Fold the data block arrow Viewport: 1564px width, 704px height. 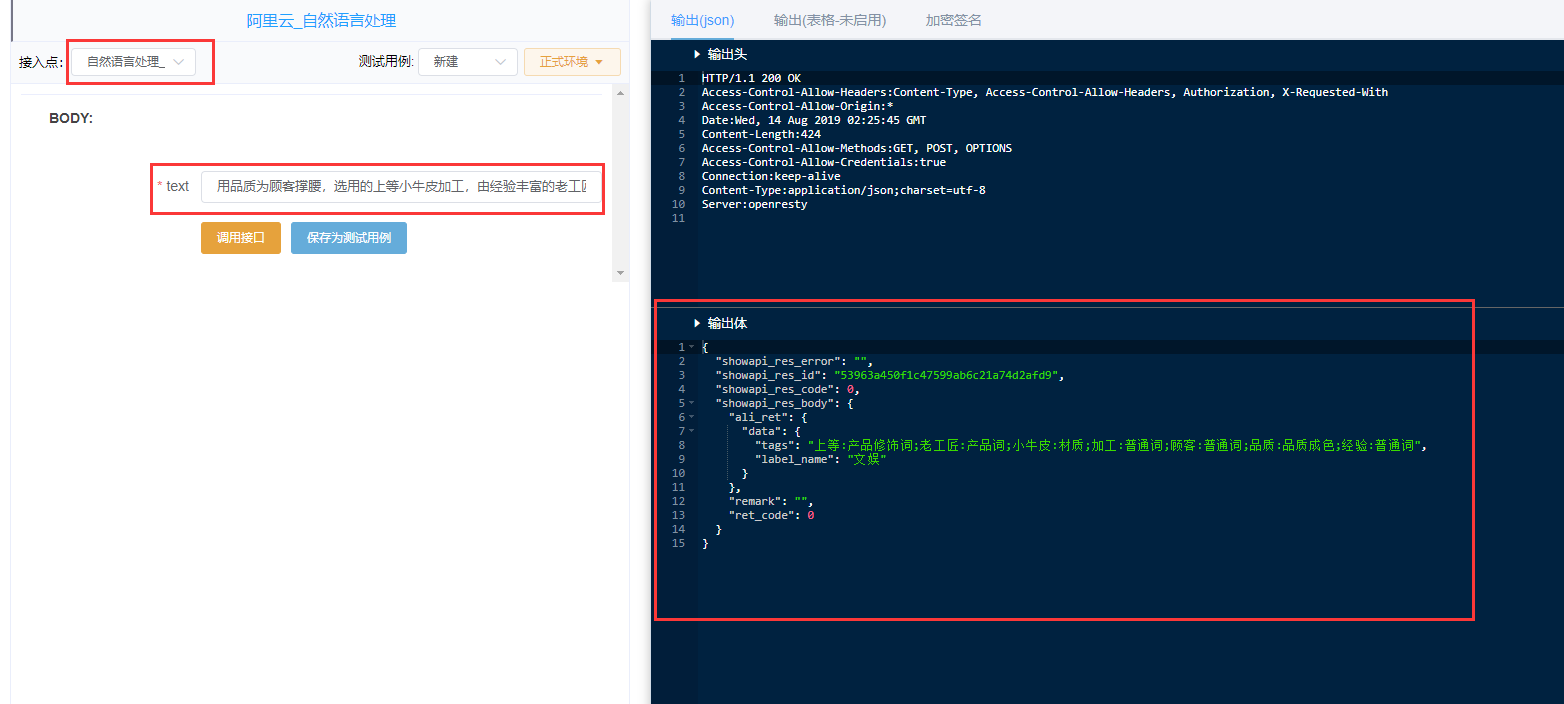[x=691, y=431]
